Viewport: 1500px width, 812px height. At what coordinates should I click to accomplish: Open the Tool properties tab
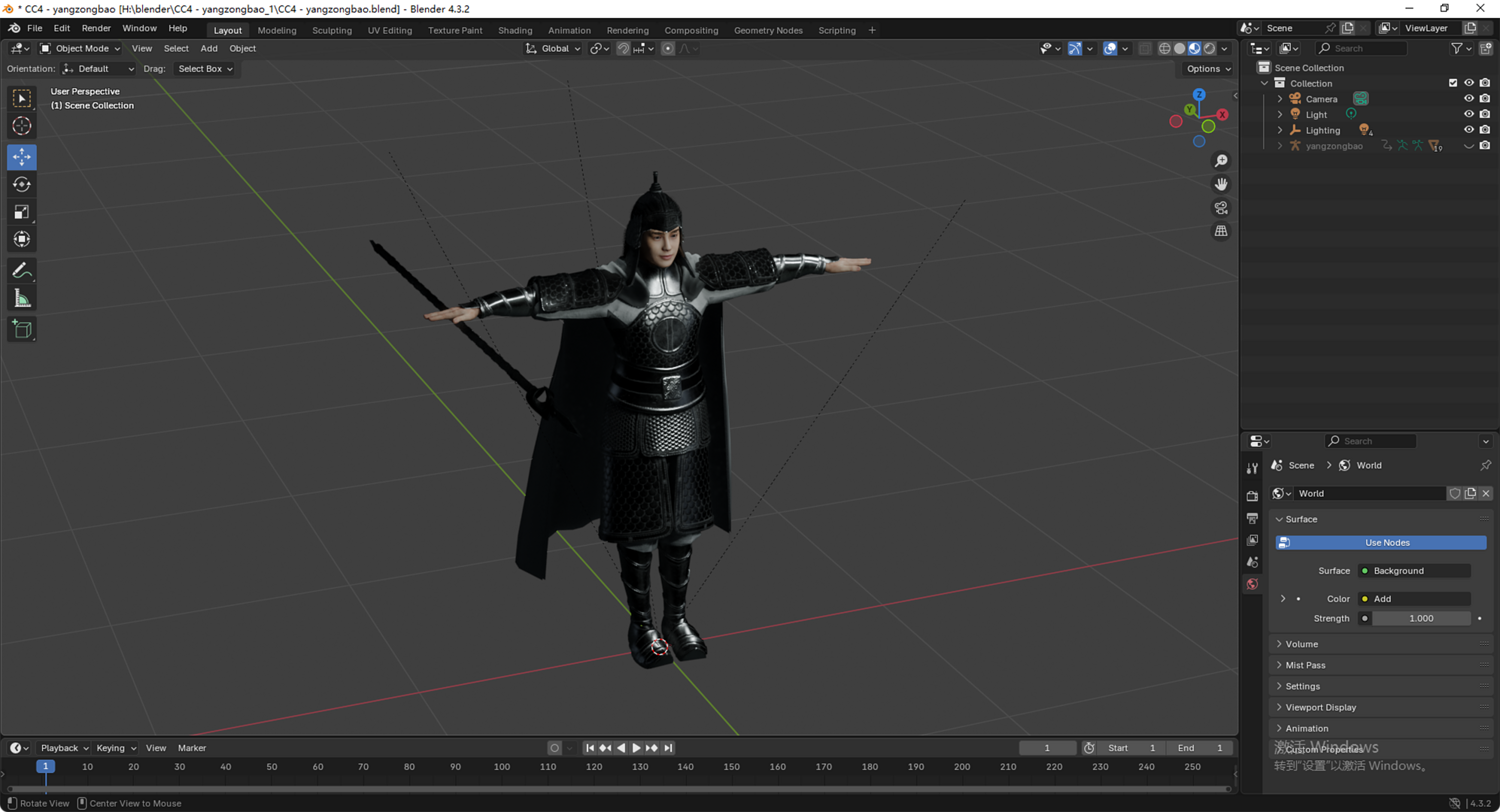point(1252,468)
